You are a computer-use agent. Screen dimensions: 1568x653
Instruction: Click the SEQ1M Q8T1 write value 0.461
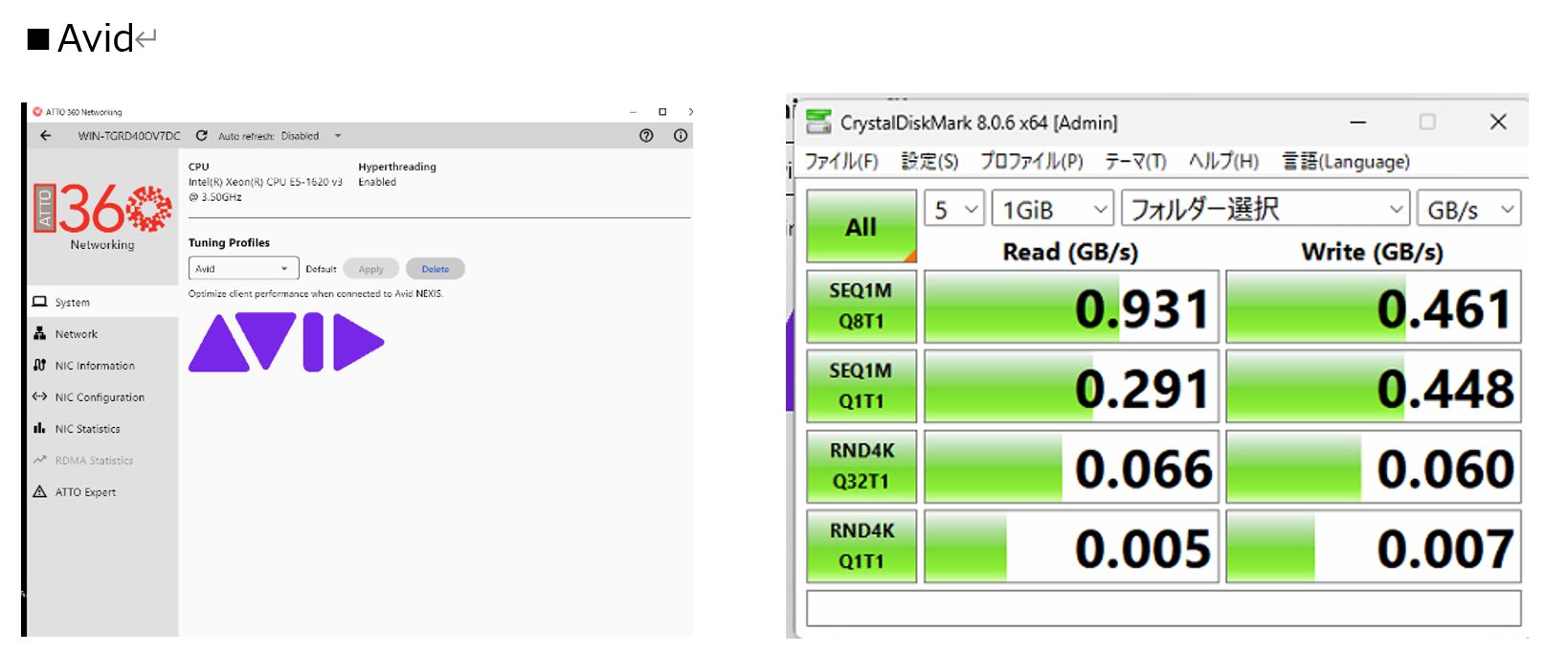(x=1374, y=306)
